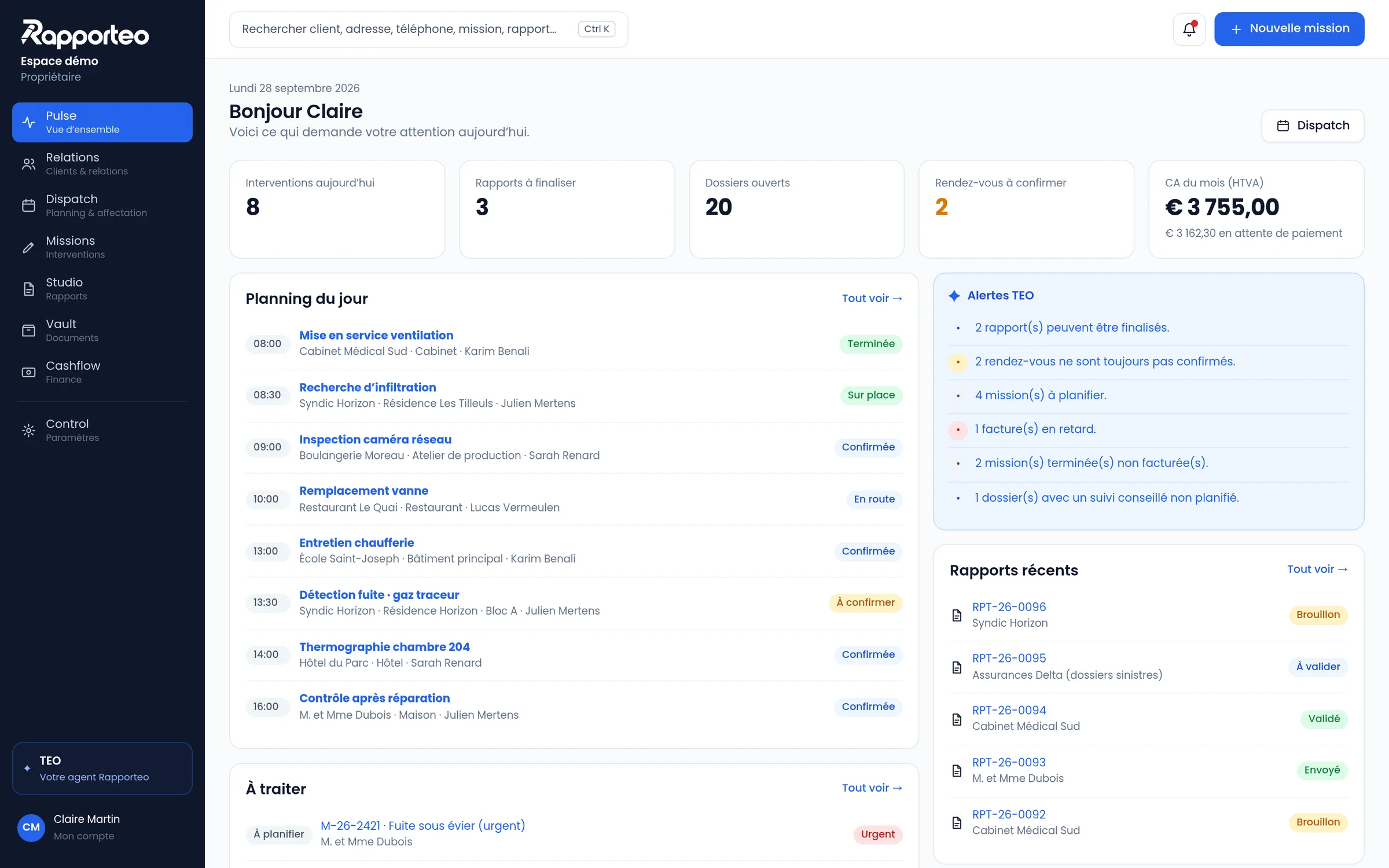
Task: Click the Vault archive icon
Action: click(x=28, y=330)
